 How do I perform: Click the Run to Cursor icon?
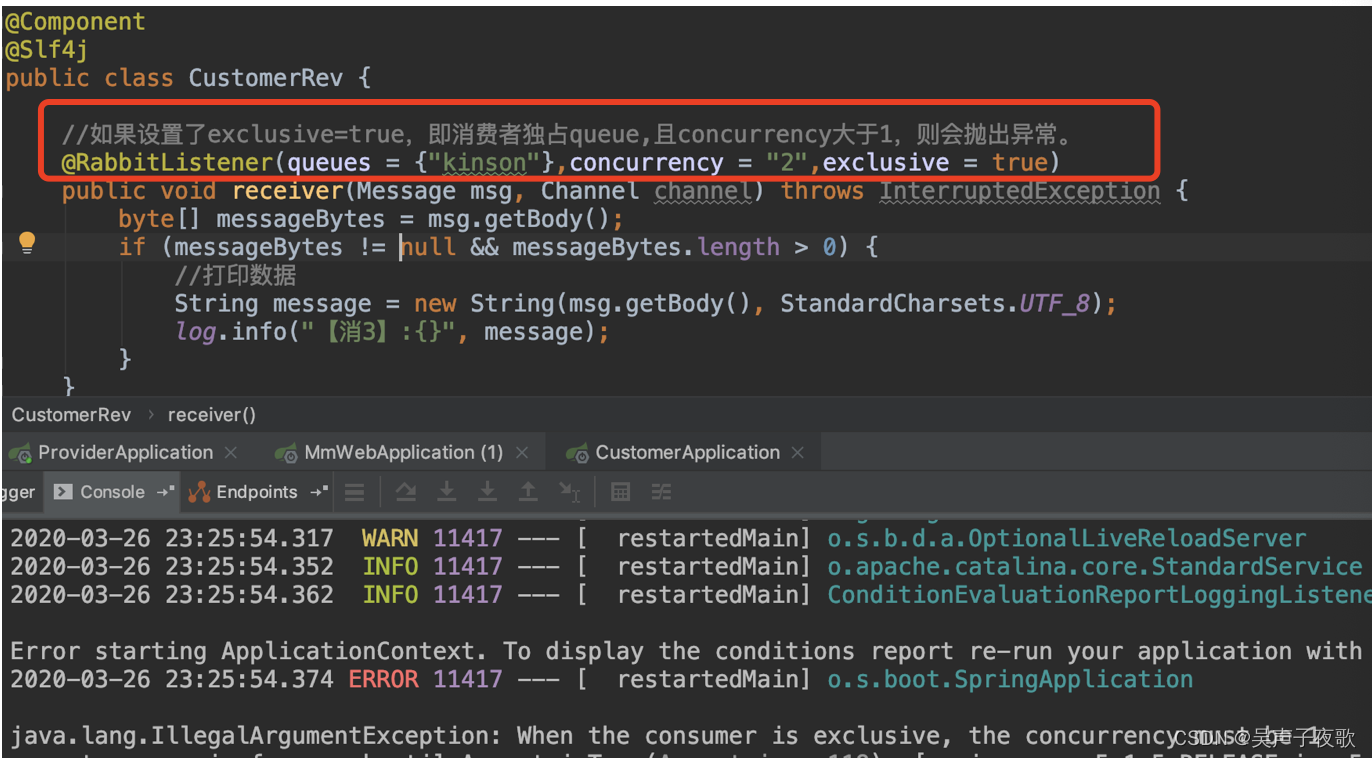point(570,491)
